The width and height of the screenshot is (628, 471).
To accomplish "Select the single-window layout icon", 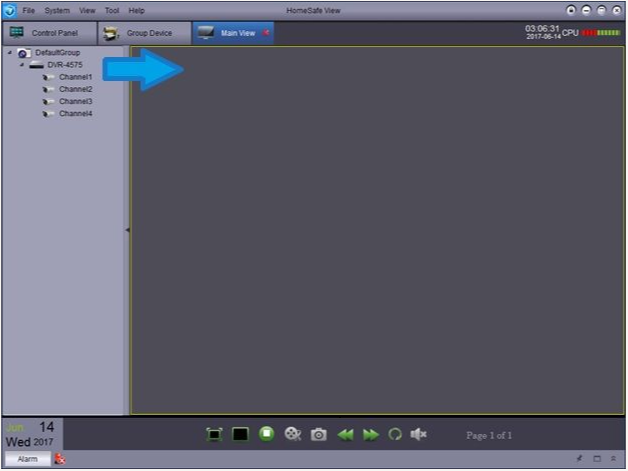I will (x=240, y=435).
